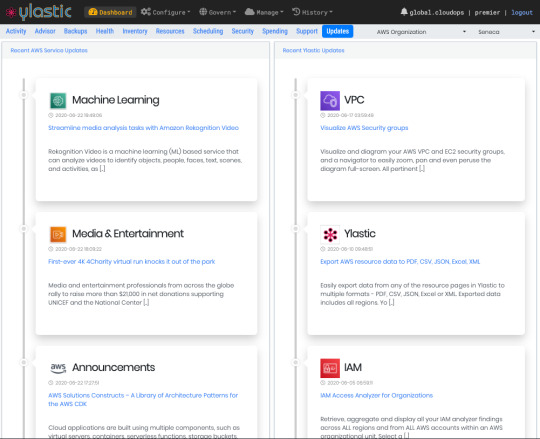Click timeline marker beside Media & Entertainment card
The width and height of the screenshot is (540, 439).
[x=24, y=229]
